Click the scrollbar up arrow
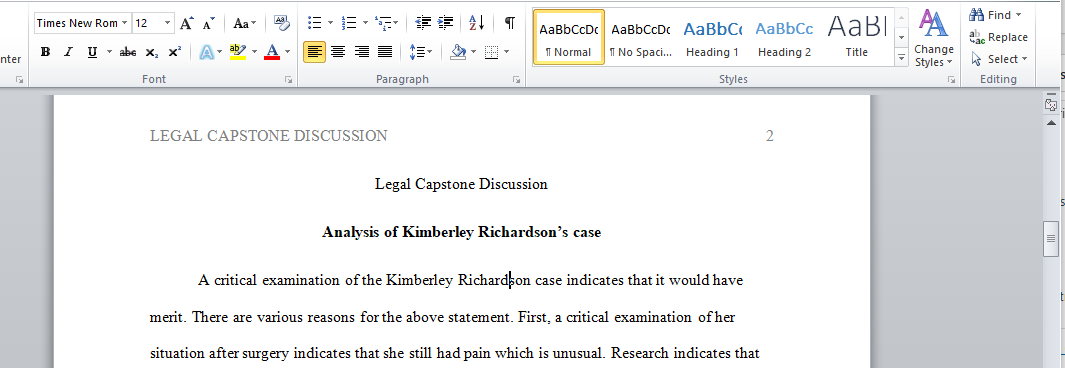1065x368 pixels. [1051, 122]
